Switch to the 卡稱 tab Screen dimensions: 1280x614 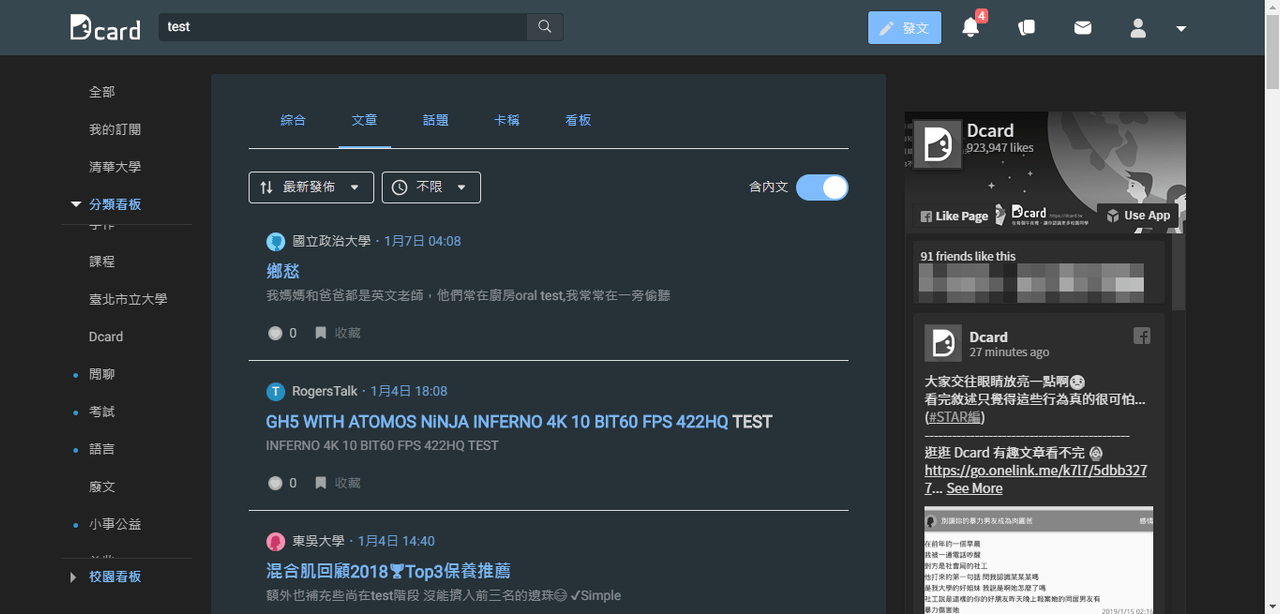(x=507, y=120)
